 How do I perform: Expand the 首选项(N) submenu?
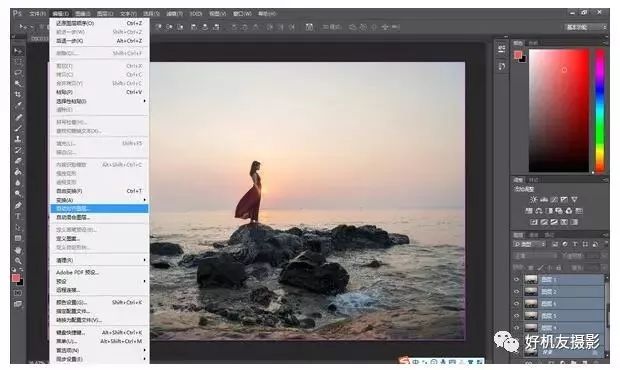coord(99,350)
